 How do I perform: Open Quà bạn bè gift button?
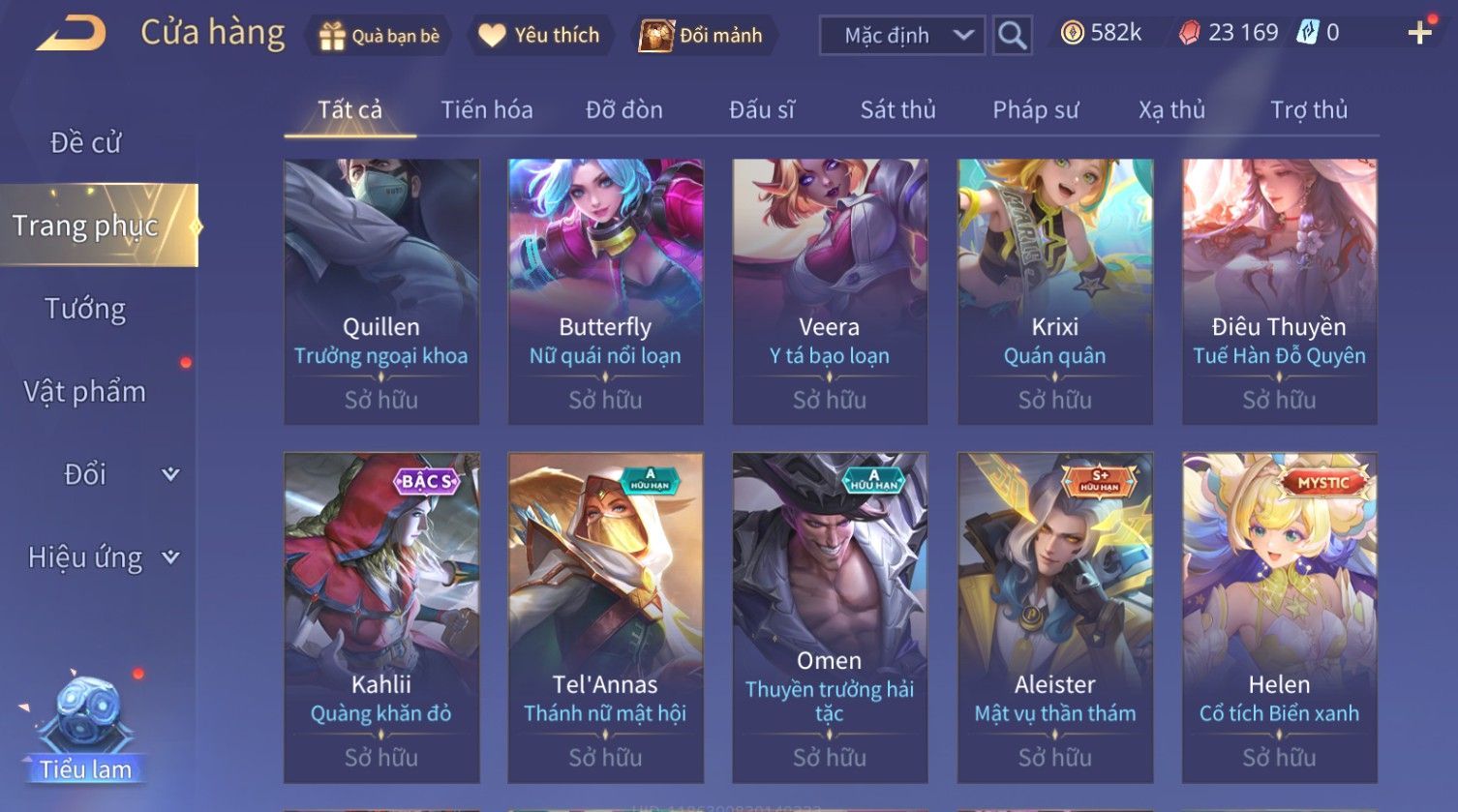[x=380, y=36]
